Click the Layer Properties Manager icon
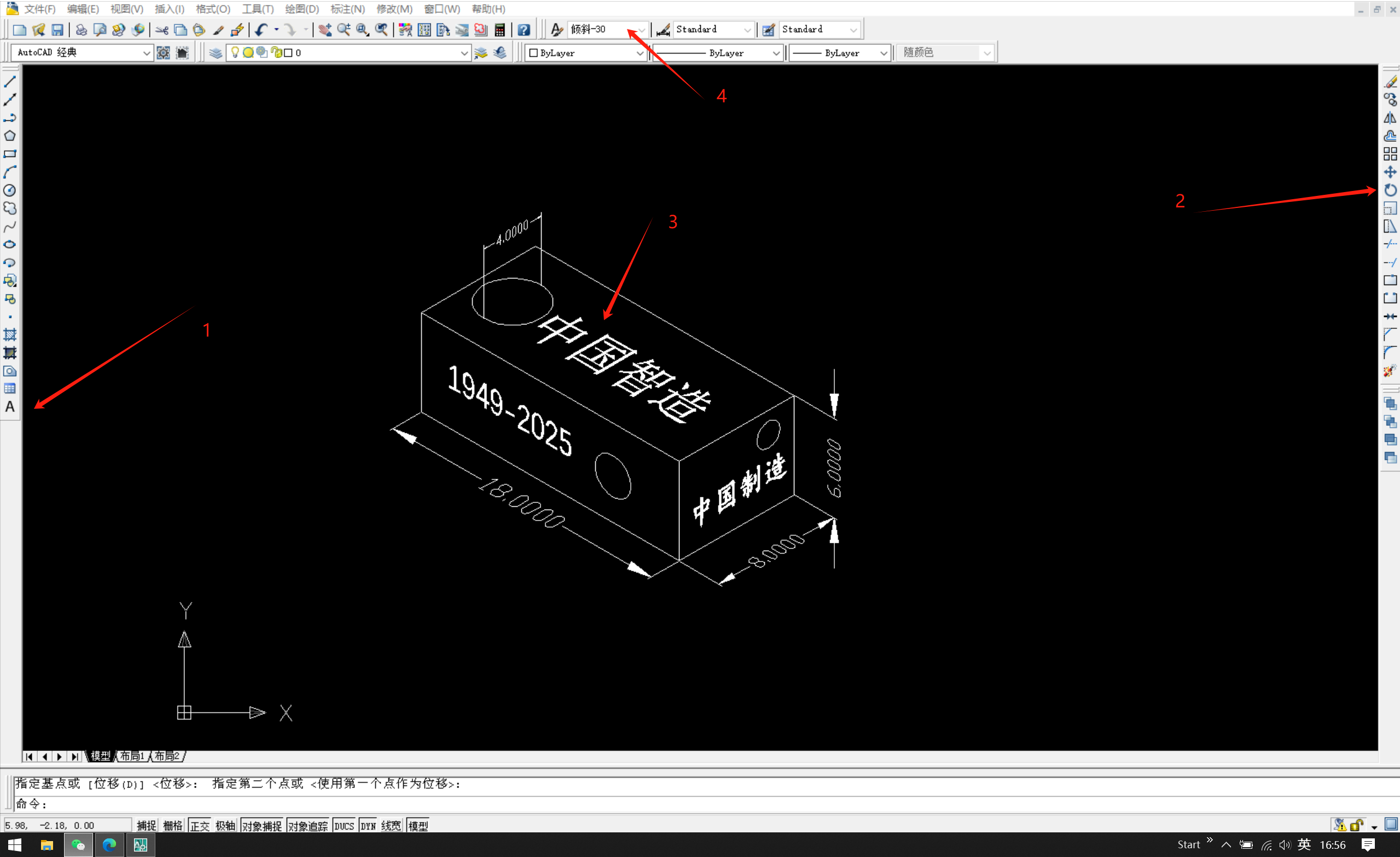Screen dimensions: 1400x857 [x=216, y=53]
